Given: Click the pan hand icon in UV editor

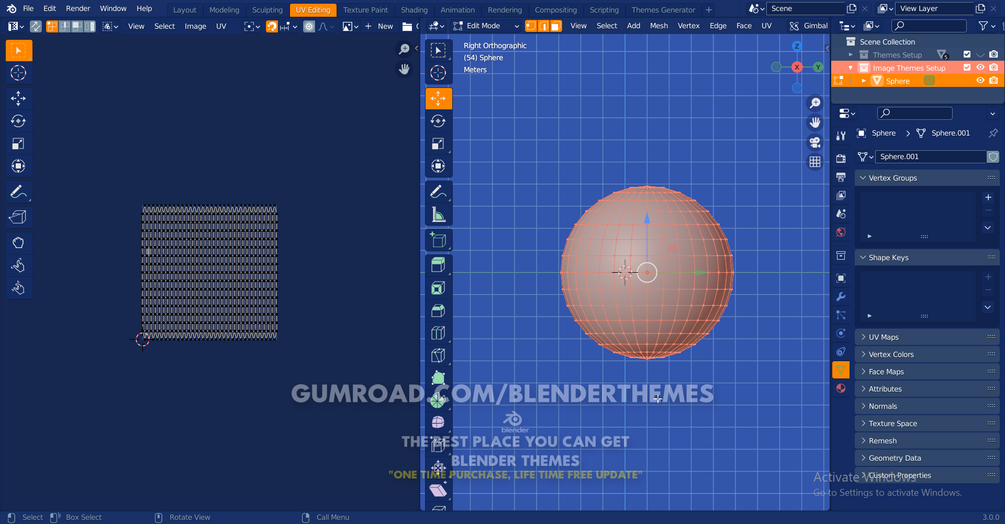Looking at the screenshot, I should (x=404, y=69).
